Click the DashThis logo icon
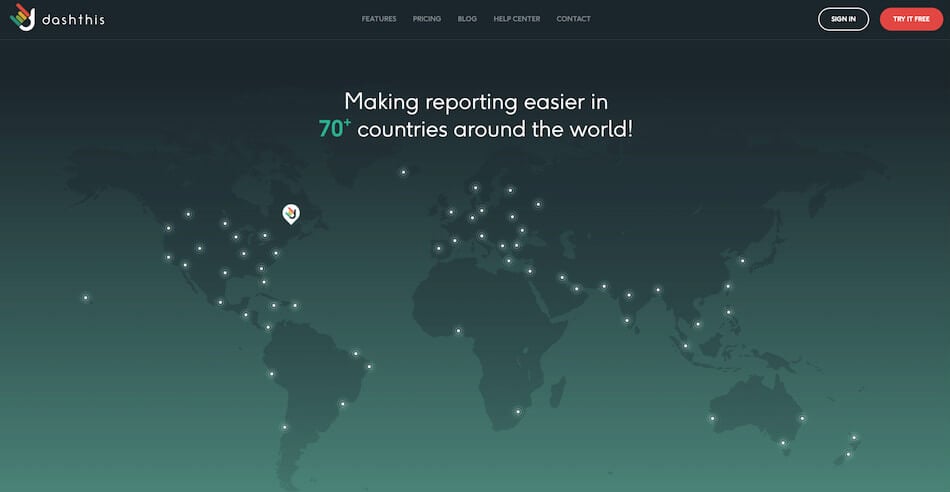The image size is (950, 492). click(x=22, y=18)
